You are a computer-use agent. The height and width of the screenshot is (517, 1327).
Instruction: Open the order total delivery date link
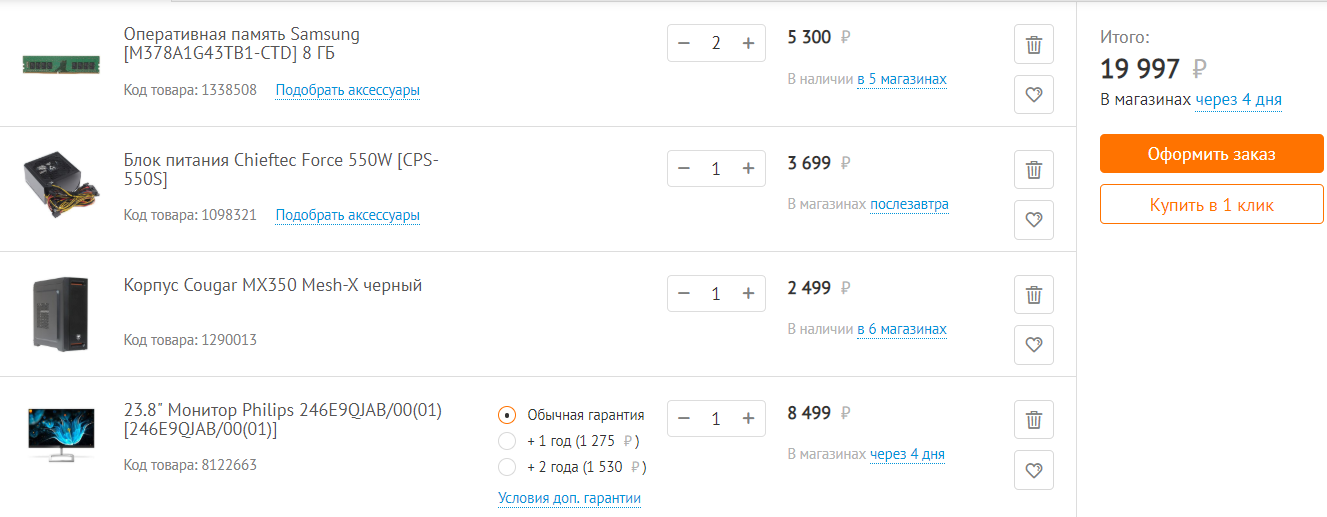tap(1238, 100)
